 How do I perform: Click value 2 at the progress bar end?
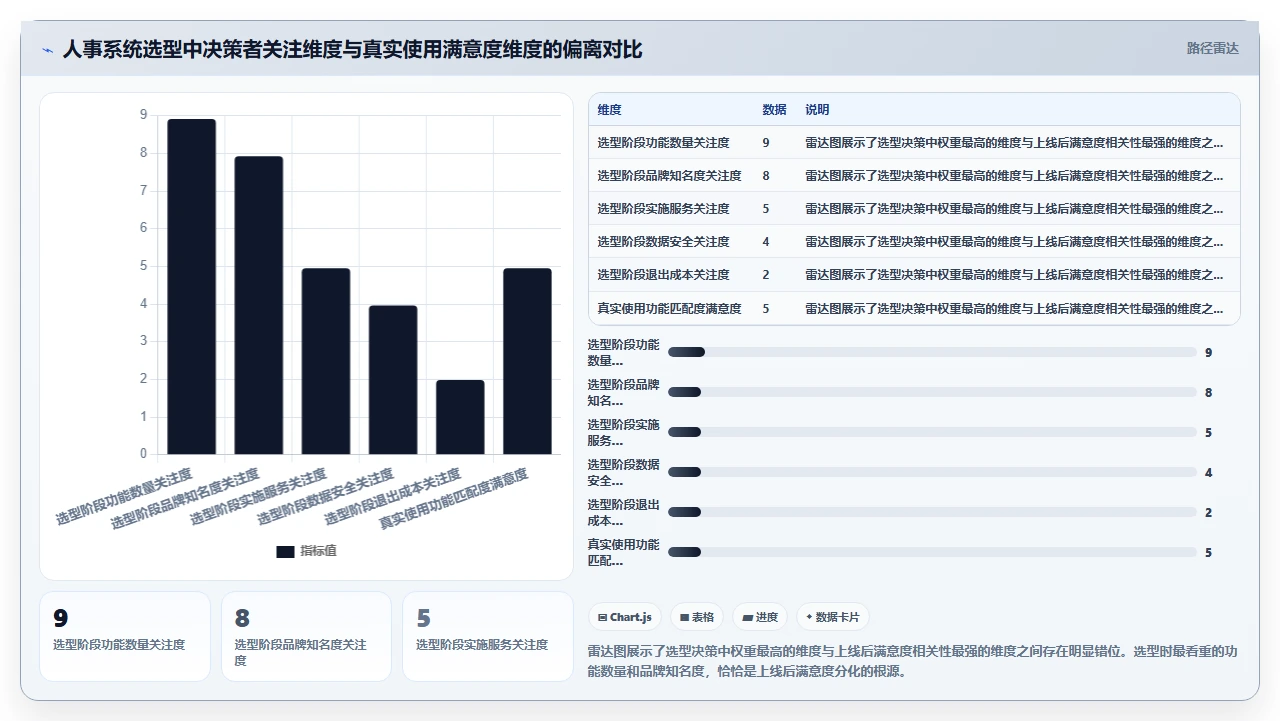tap(1209, 512)
